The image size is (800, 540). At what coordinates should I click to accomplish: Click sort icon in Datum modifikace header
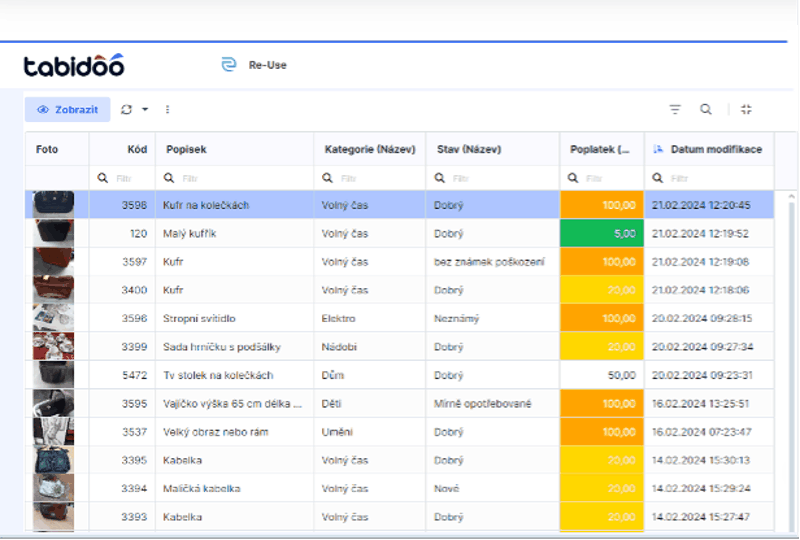pyautogui.click(x=658, y=149)
